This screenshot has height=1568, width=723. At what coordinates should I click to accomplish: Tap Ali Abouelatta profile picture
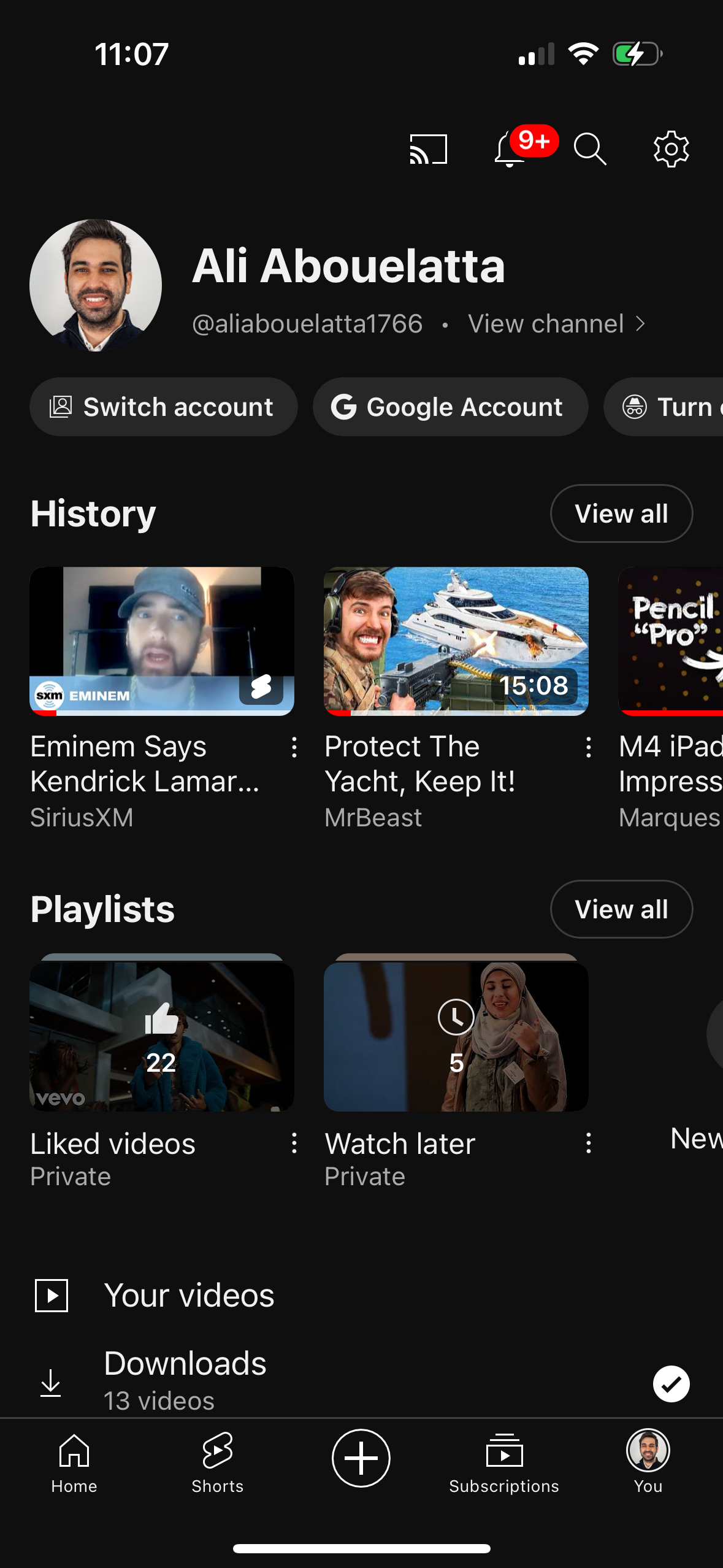(x=96, y=285)
